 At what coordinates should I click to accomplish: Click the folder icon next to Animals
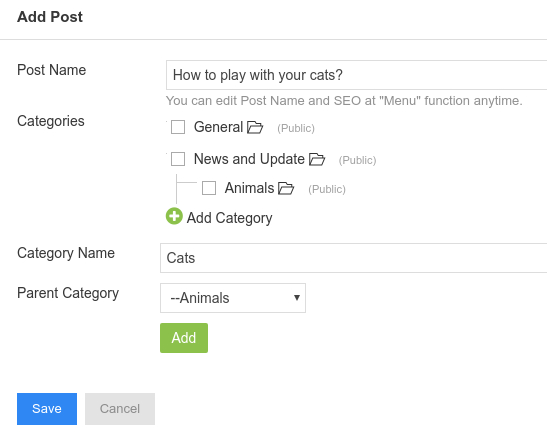pyautogui.click(x=286, y=188)
